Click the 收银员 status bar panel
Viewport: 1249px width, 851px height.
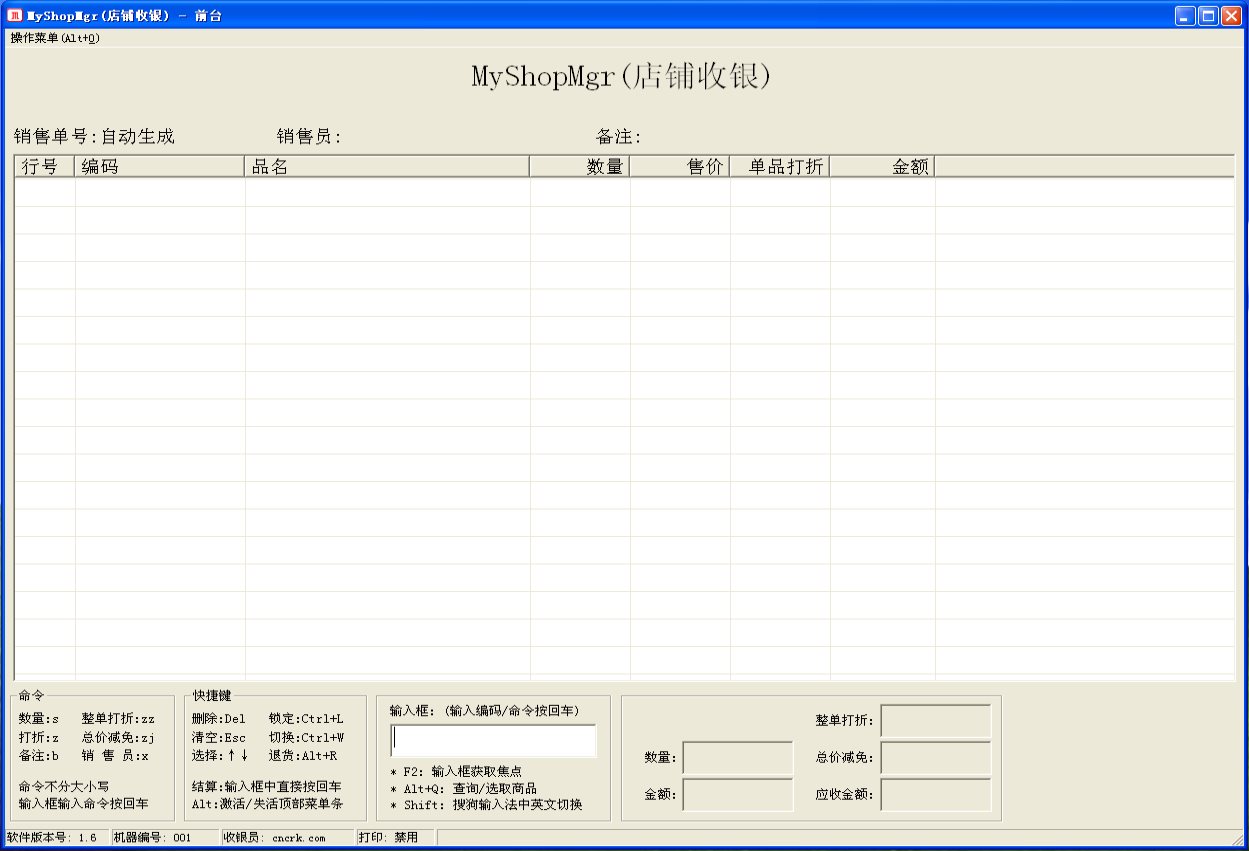tap(287, 838)
